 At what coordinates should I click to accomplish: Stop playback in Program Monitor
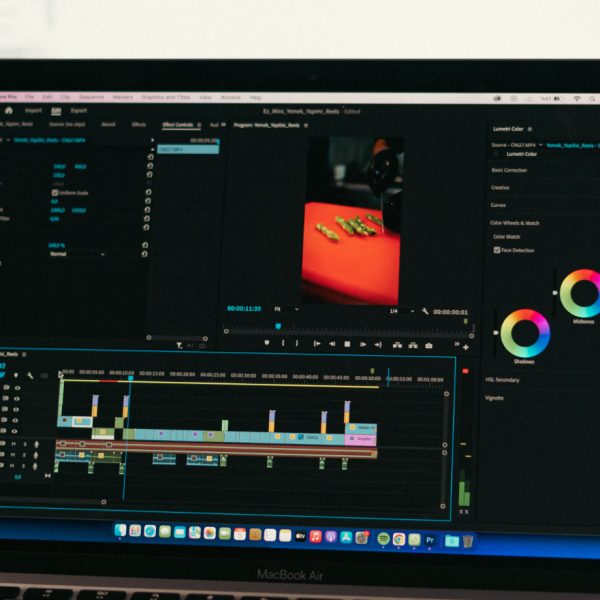pos(347,344)
